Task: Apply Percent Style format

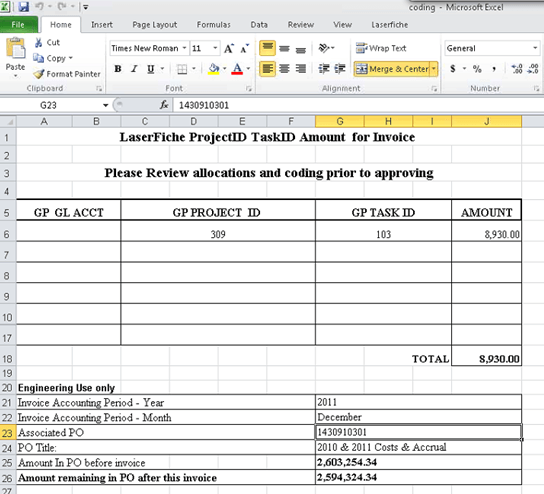Action: pyautogui.click(x=477, y=69)
